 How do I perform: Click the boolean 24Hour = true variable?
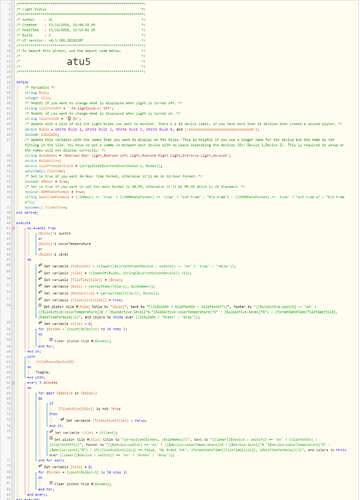pos(47,181)
